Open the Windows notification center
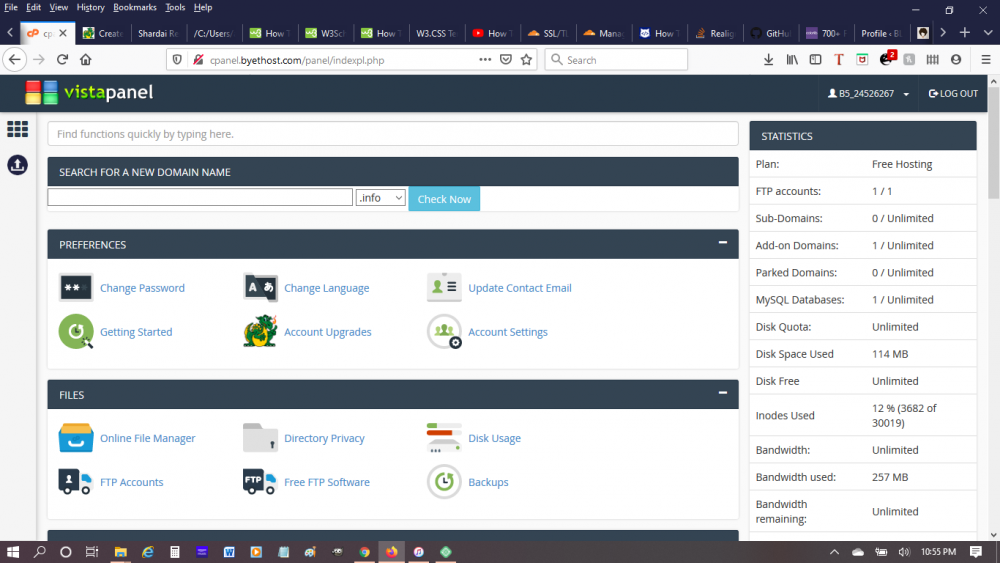 pos(976,552)
